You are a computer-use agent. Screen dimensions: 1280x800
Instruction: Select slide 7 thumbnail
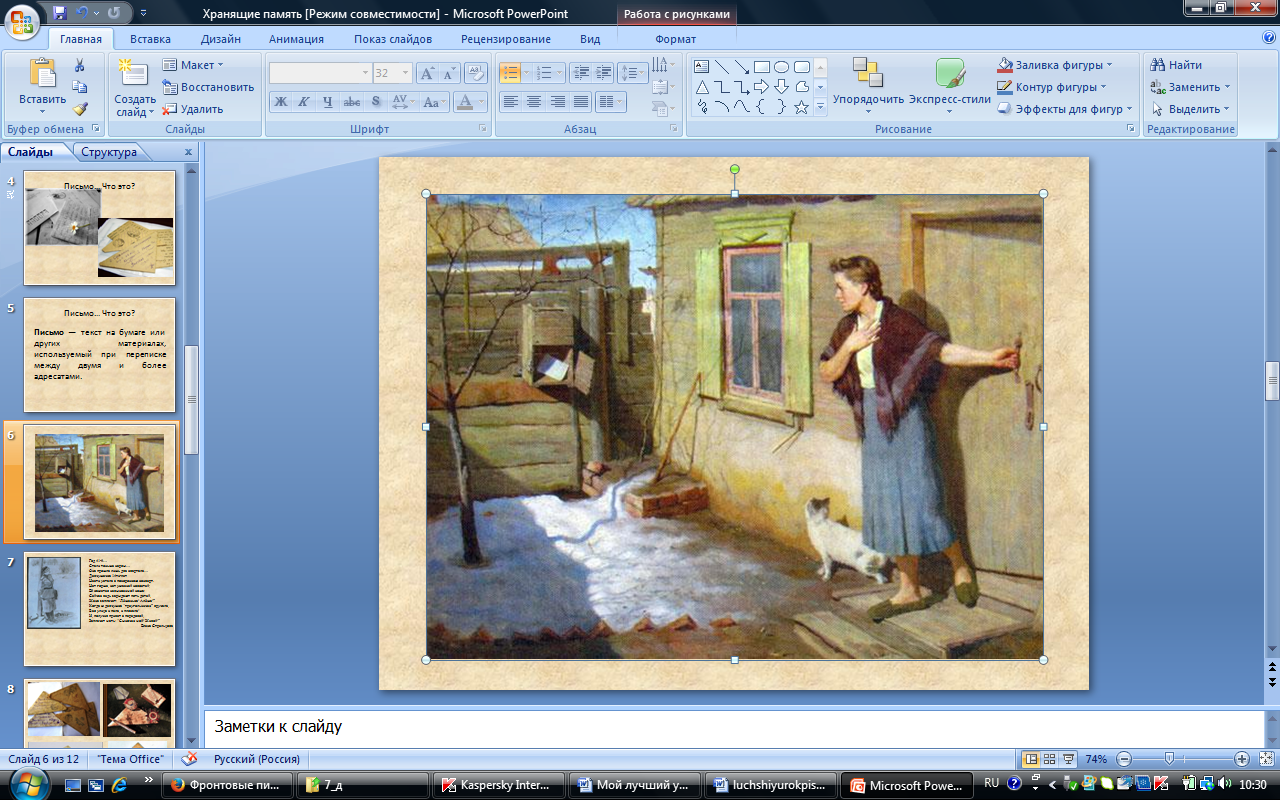click(x=99, y=609)
